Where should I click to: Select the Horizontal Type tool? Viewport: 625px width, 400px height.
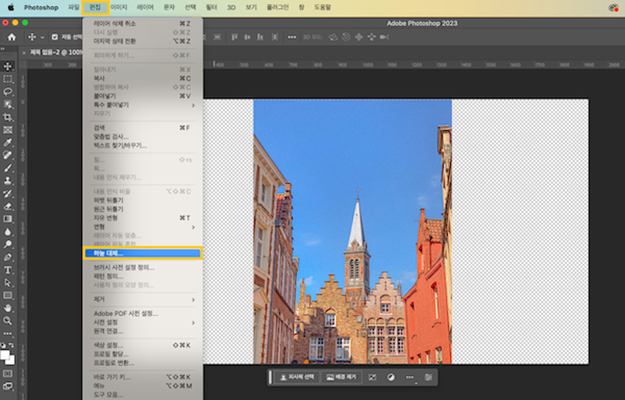(x=8, y=270)
